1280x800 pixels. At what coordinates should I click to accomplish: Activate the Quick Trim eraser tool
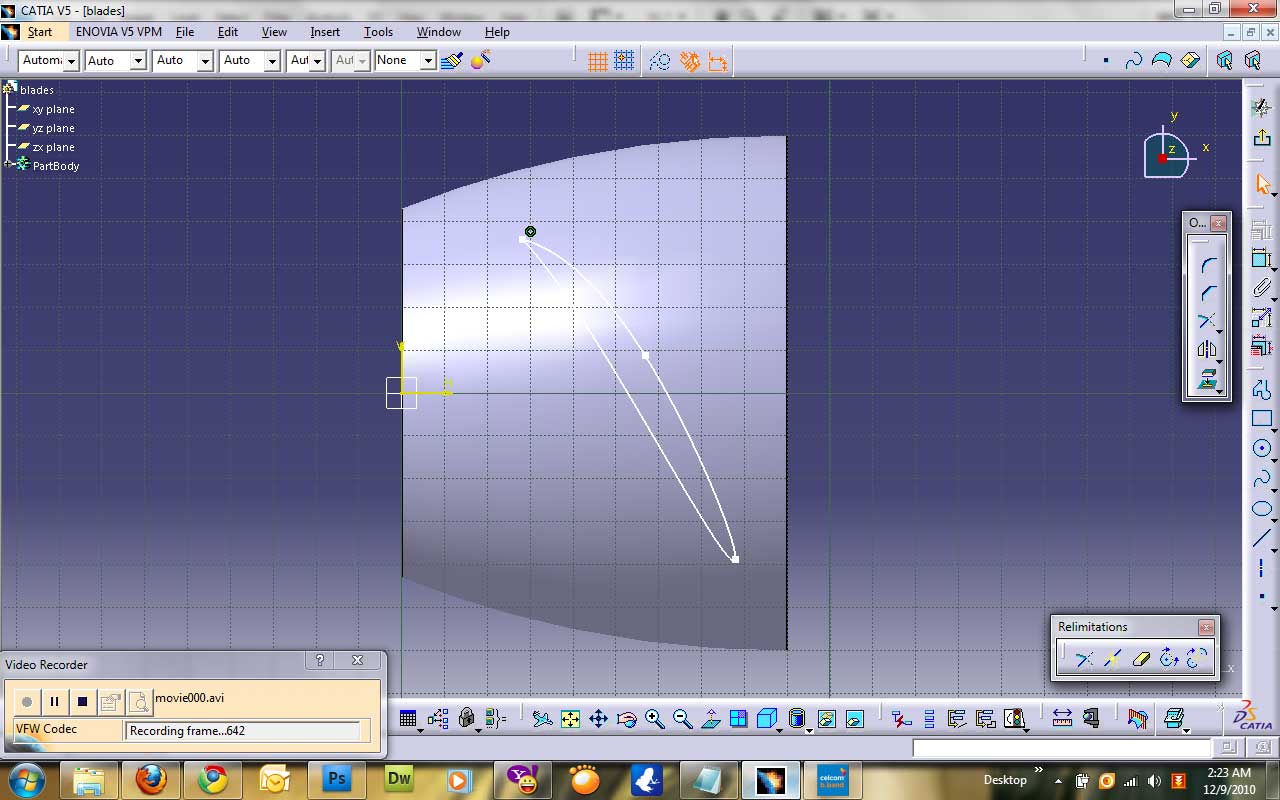(1140, 658)
